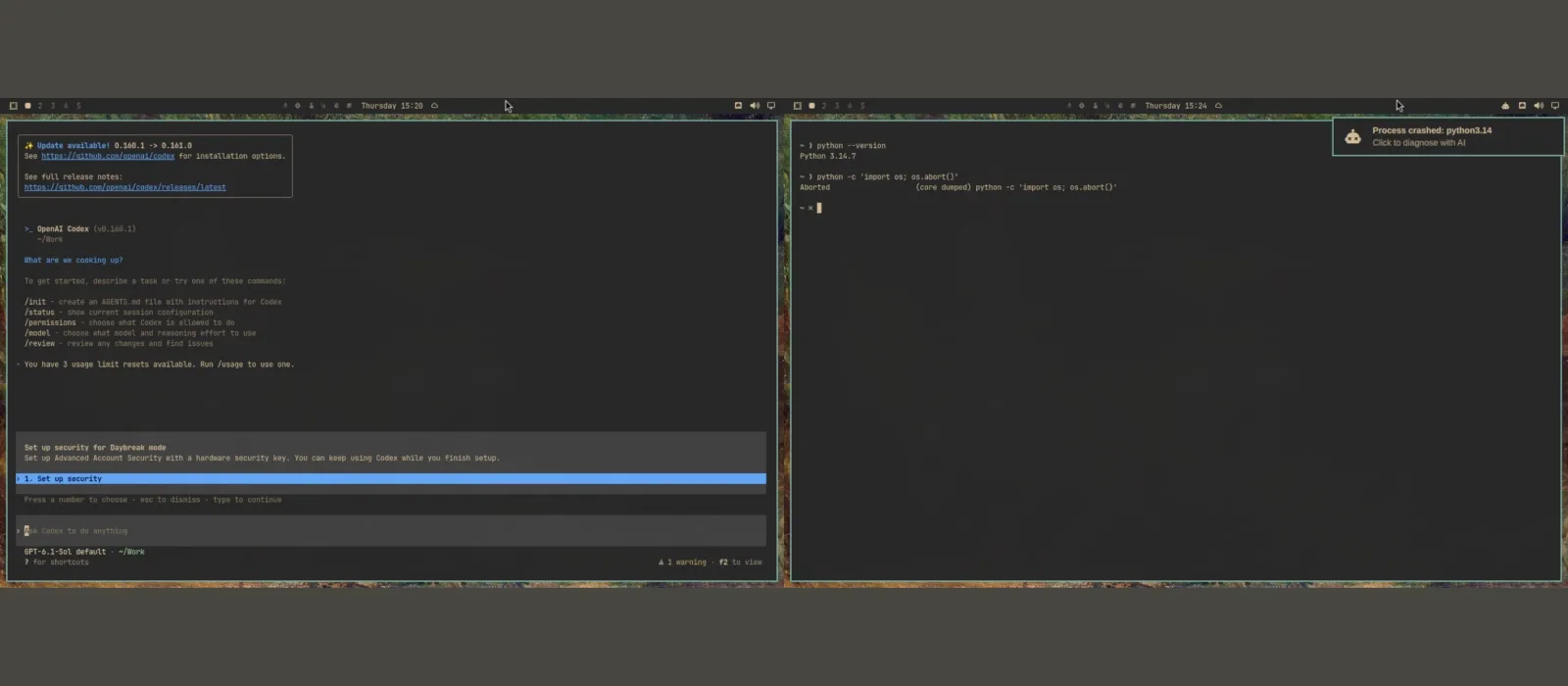Image resolution: width=1568 pixels, height=686 pixels.
Task: Click the os.abort() python command line
Action: [879, 177]
